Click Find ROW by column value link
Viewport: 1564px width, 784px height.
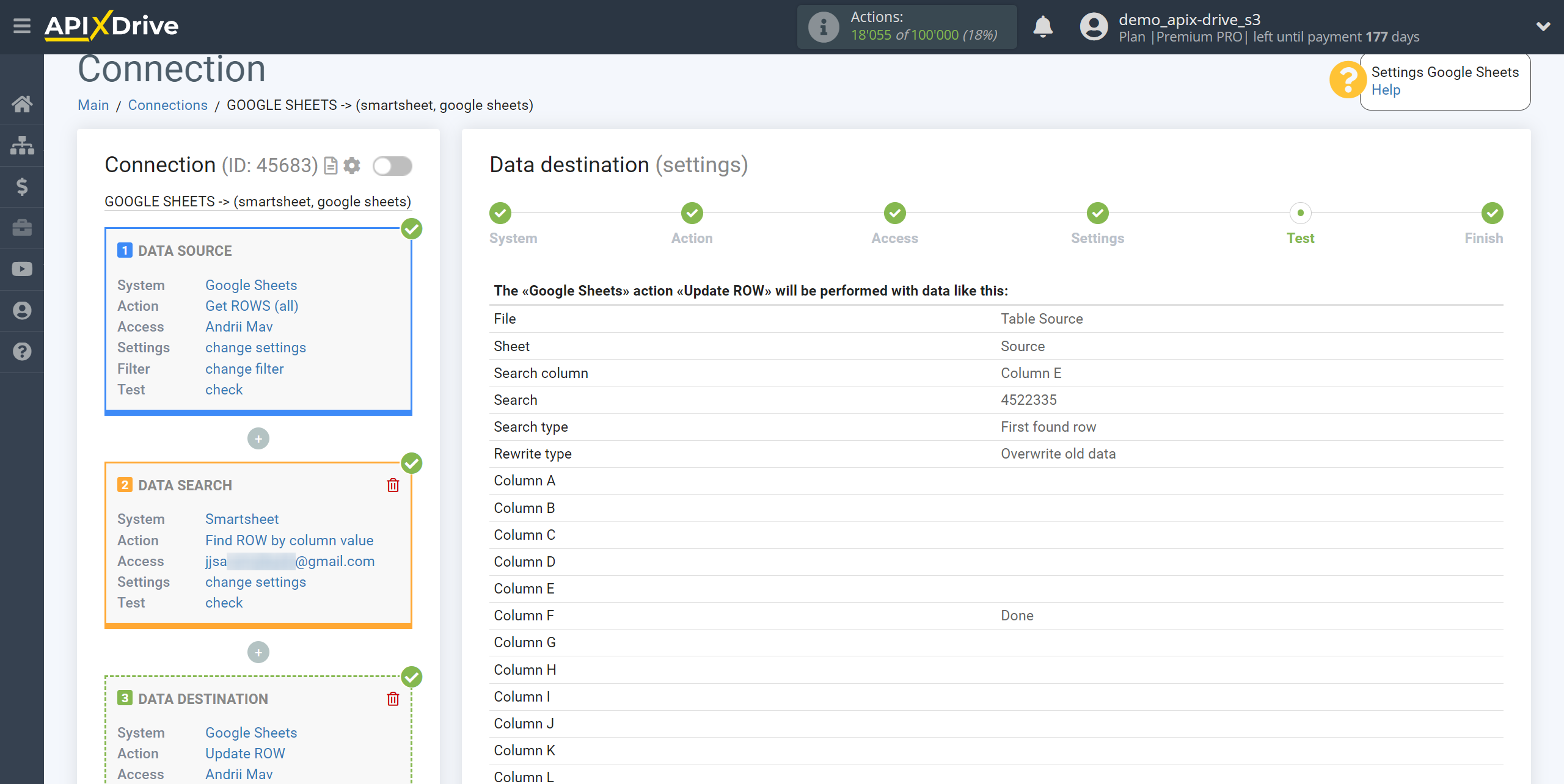(x=289, y=540)
